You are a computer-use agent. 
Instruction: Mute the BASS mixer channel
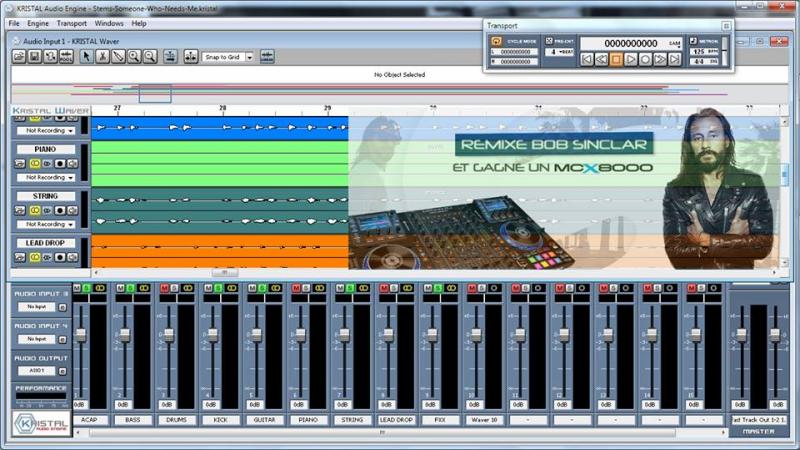point(120,288)
